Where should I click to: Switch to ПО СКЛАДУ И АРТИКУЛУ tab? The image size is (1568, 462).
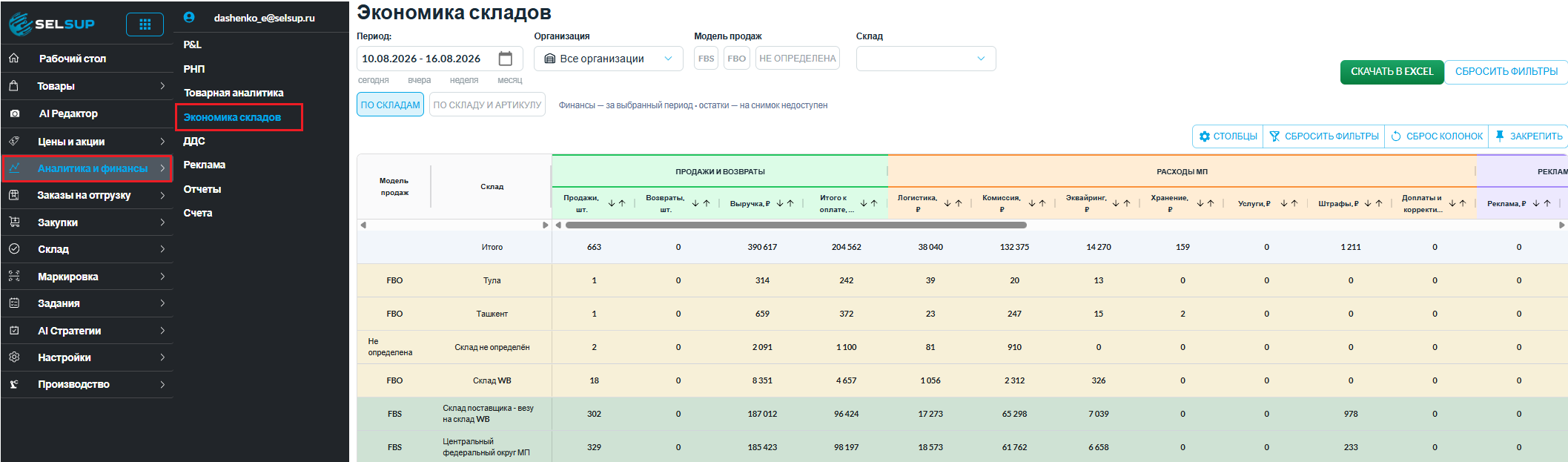[487, 105]
